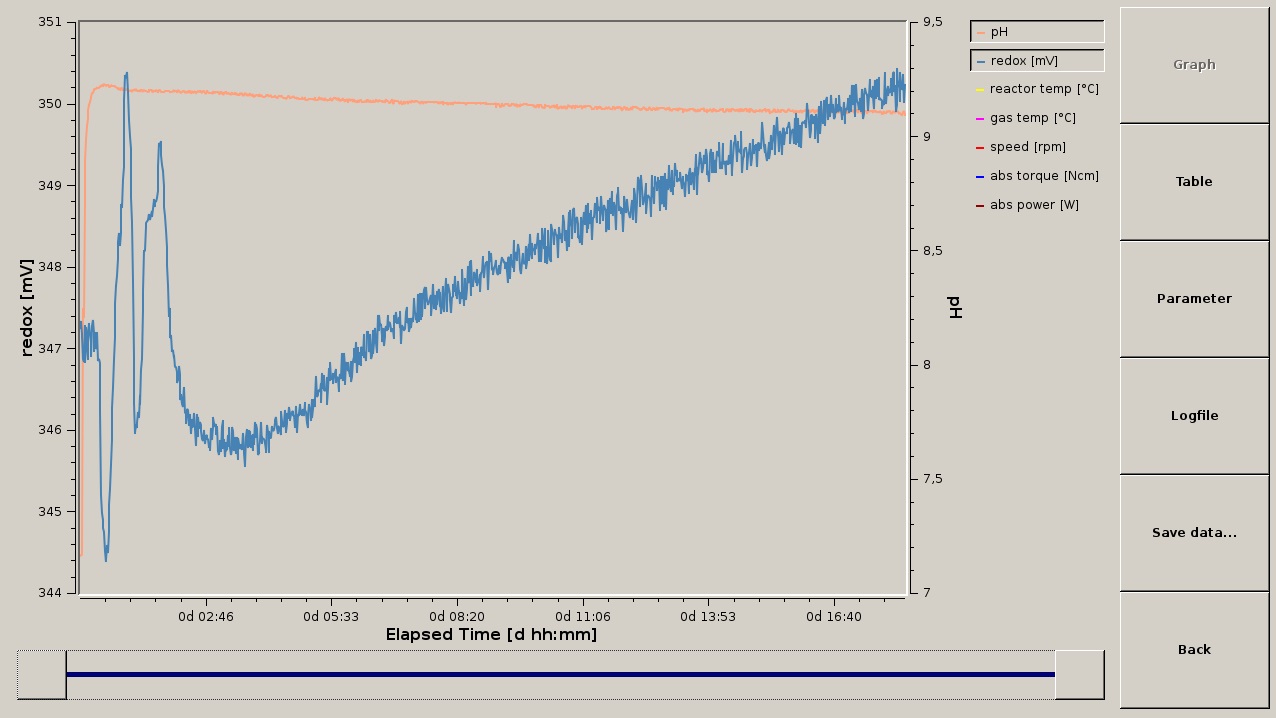Open the Parameter screen
The height and width of the screenshot is (718, 1276).
pos(1193,298)
